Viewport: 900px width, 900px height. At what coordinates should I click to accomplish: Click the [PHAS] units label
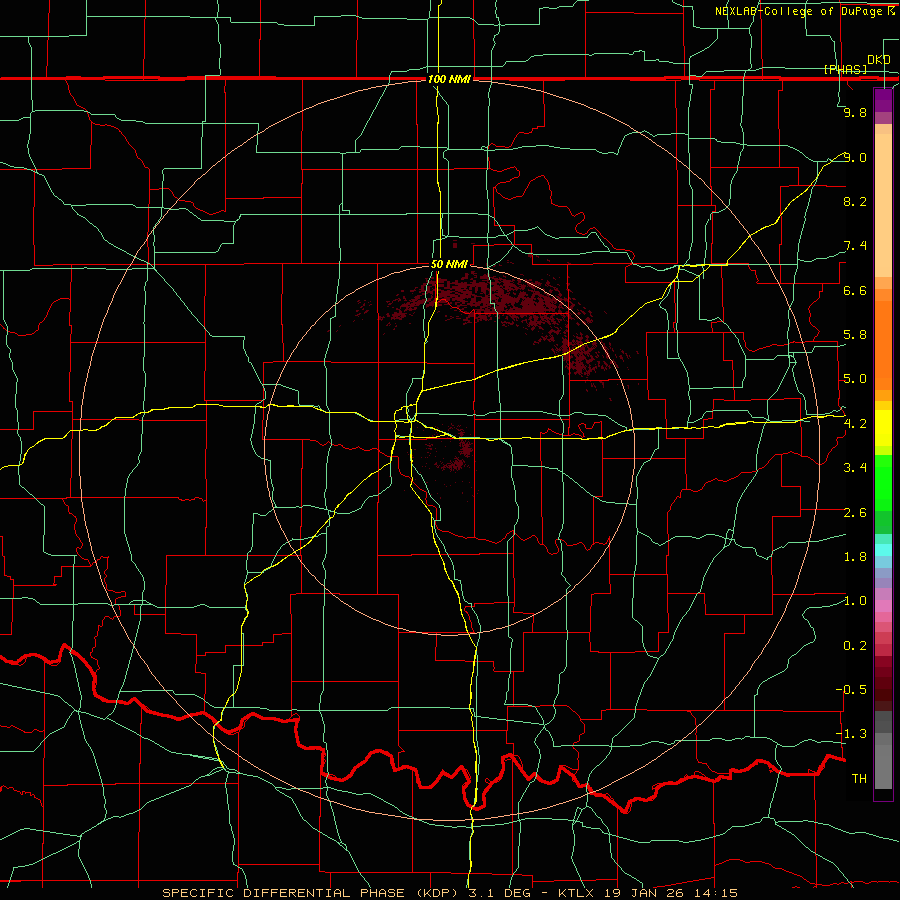pyautogui.click(x=845, y=69)
